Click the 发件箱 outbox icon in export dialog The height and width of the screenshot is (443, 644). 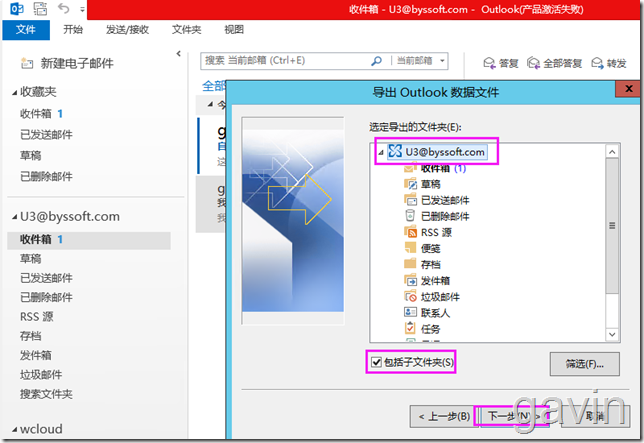tap(410, 280)
